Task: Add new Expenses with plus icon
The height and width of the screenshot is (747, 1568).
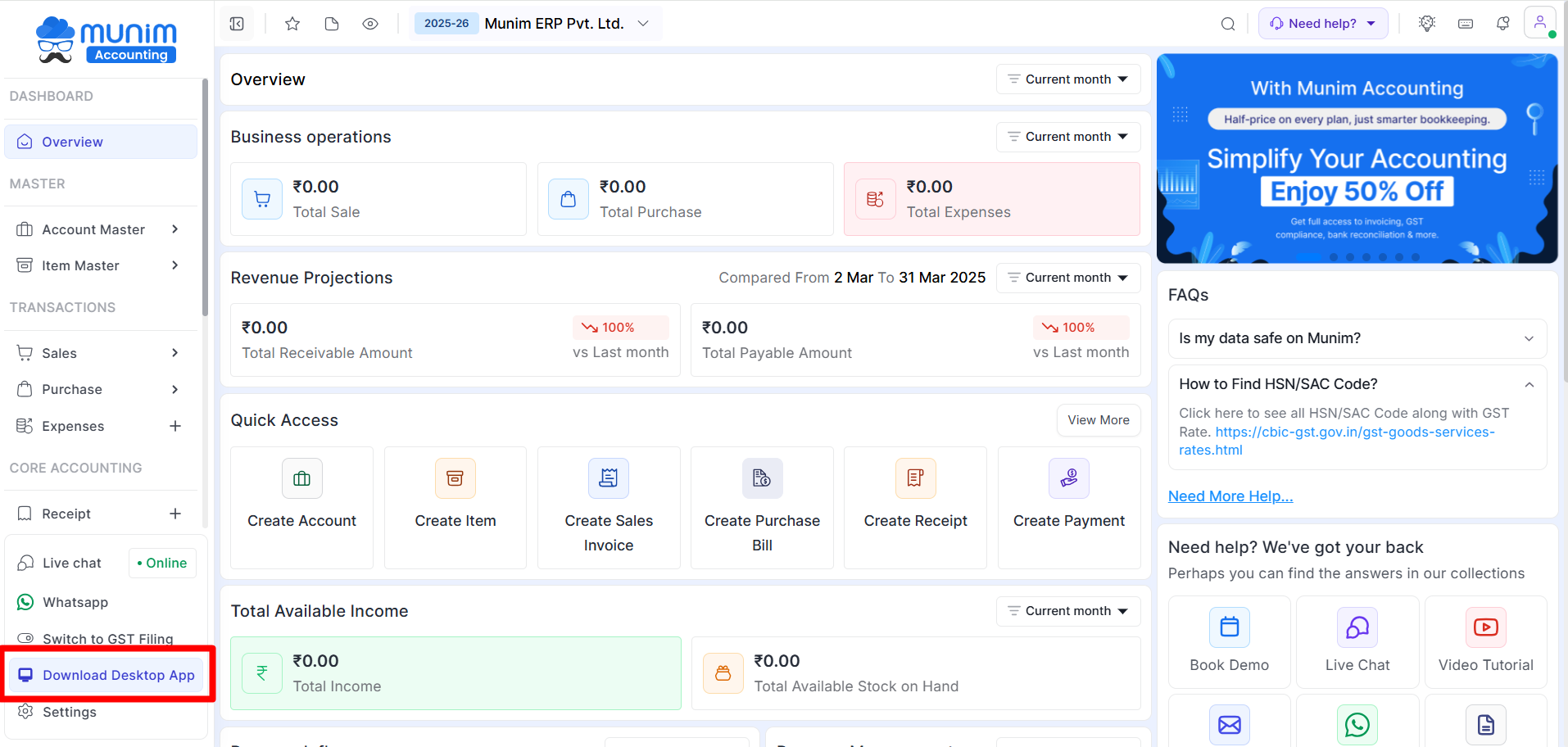Action: 175,426
